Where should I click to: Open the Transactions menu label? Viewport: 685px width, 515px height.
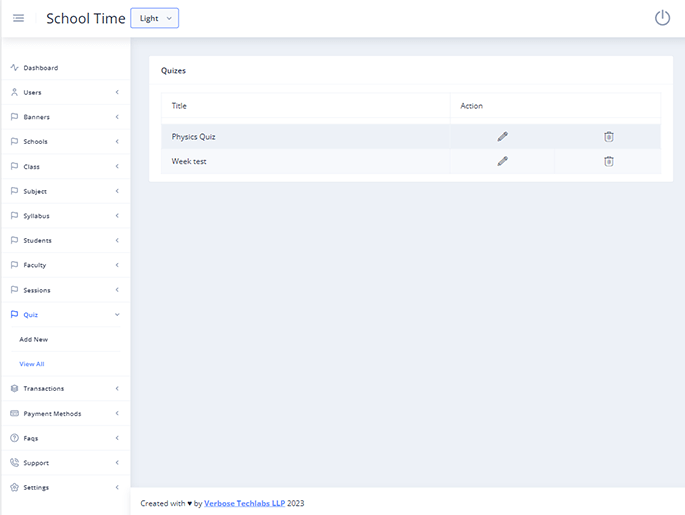[x=44, y=388]
